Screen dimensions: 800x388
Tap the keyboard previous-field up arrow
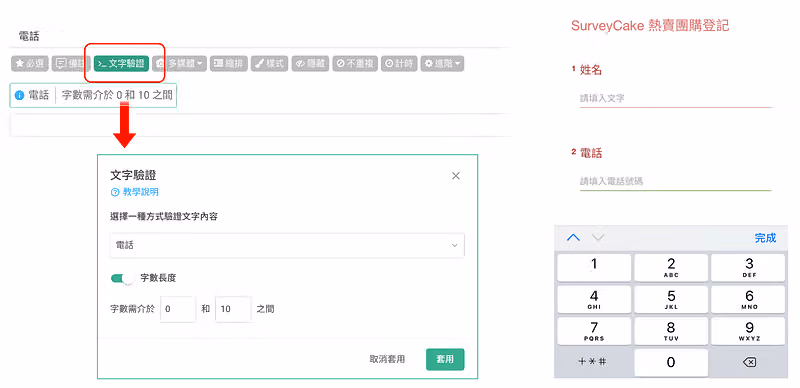[x=573, y=238]
